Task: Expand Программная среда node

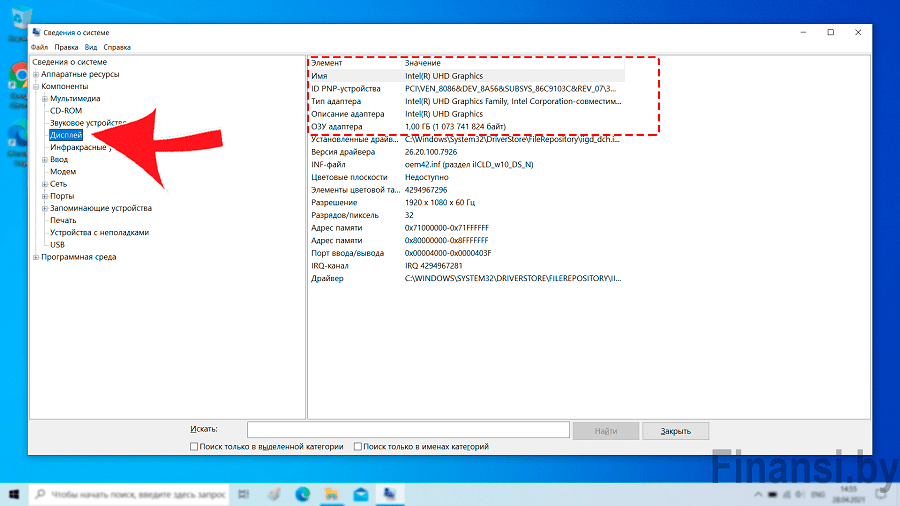Action: click(36, 257)
